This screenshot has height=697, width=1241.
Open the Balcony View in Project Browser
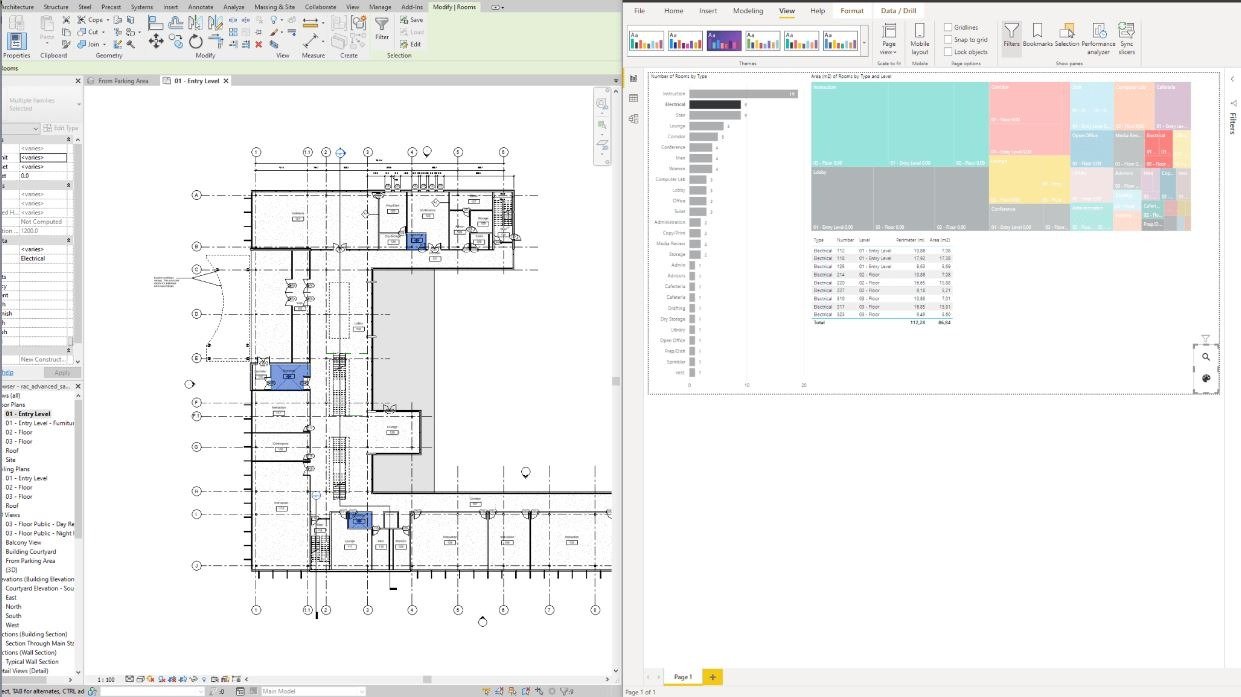point(23,542)
